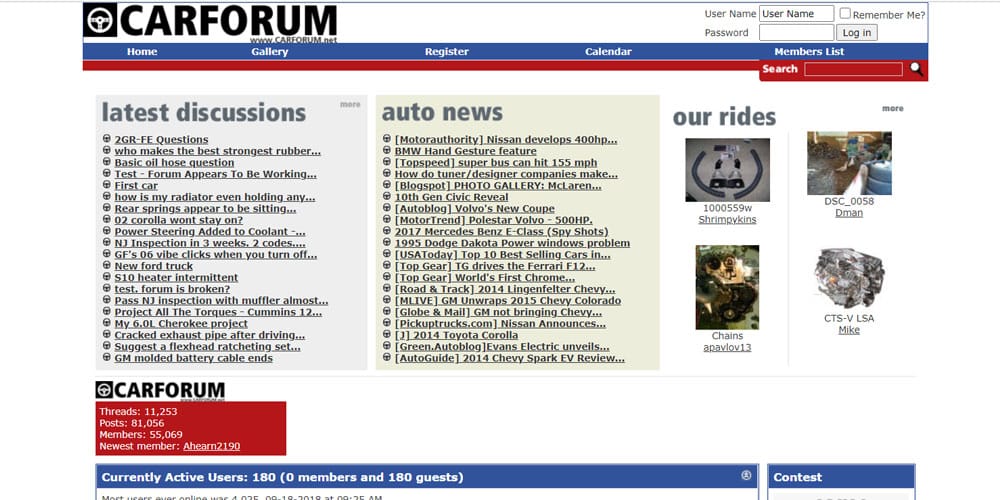Click the plus icon beside 02 corolla wont stay on
1000x500 pixels.
coord(107,219)
